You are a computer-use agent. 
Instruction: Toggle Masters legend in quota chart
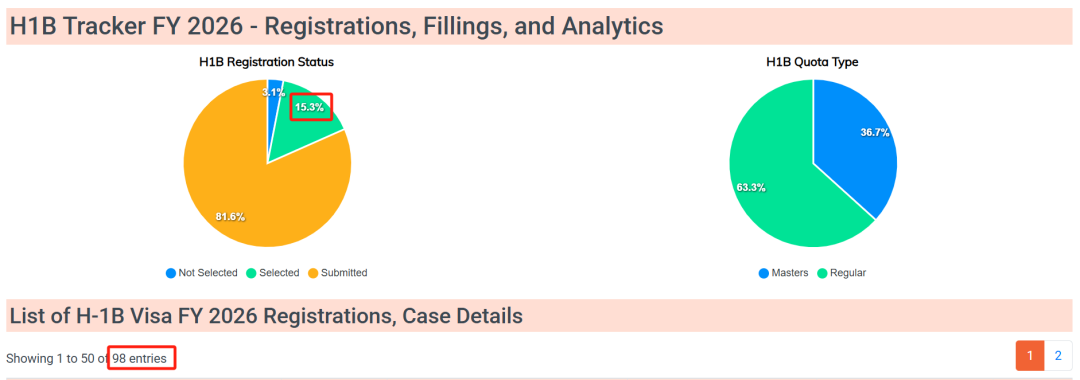783,273
